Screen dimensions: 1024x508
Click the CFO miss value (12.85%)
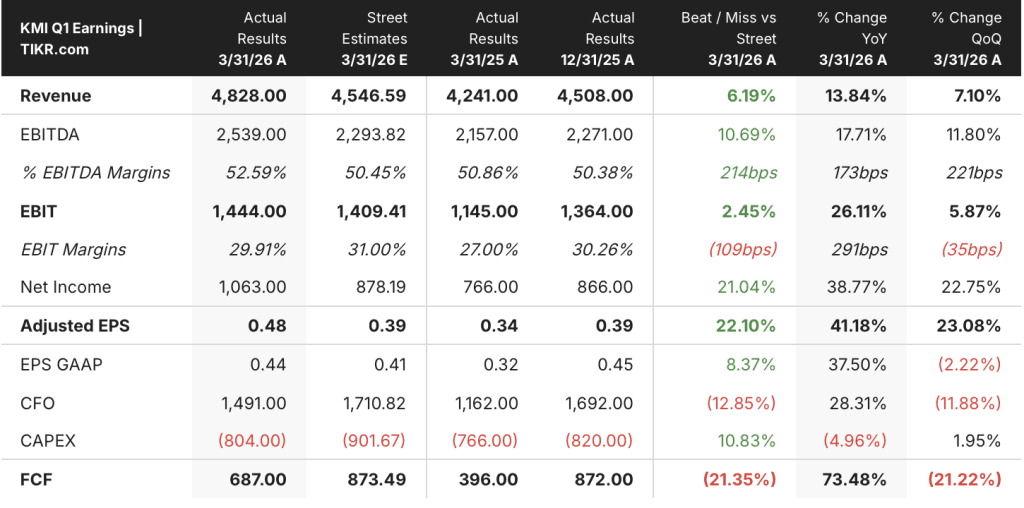click(742, 403)
